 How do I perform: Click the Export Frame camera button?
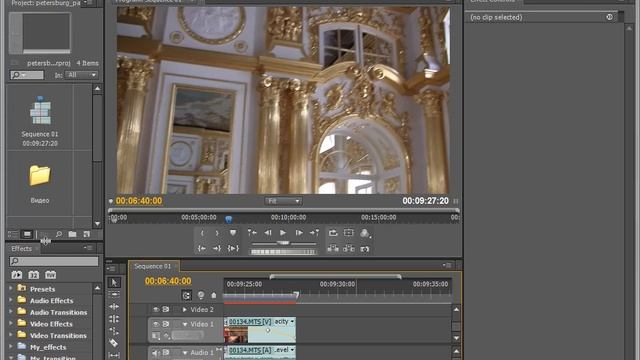click(365, 249)
